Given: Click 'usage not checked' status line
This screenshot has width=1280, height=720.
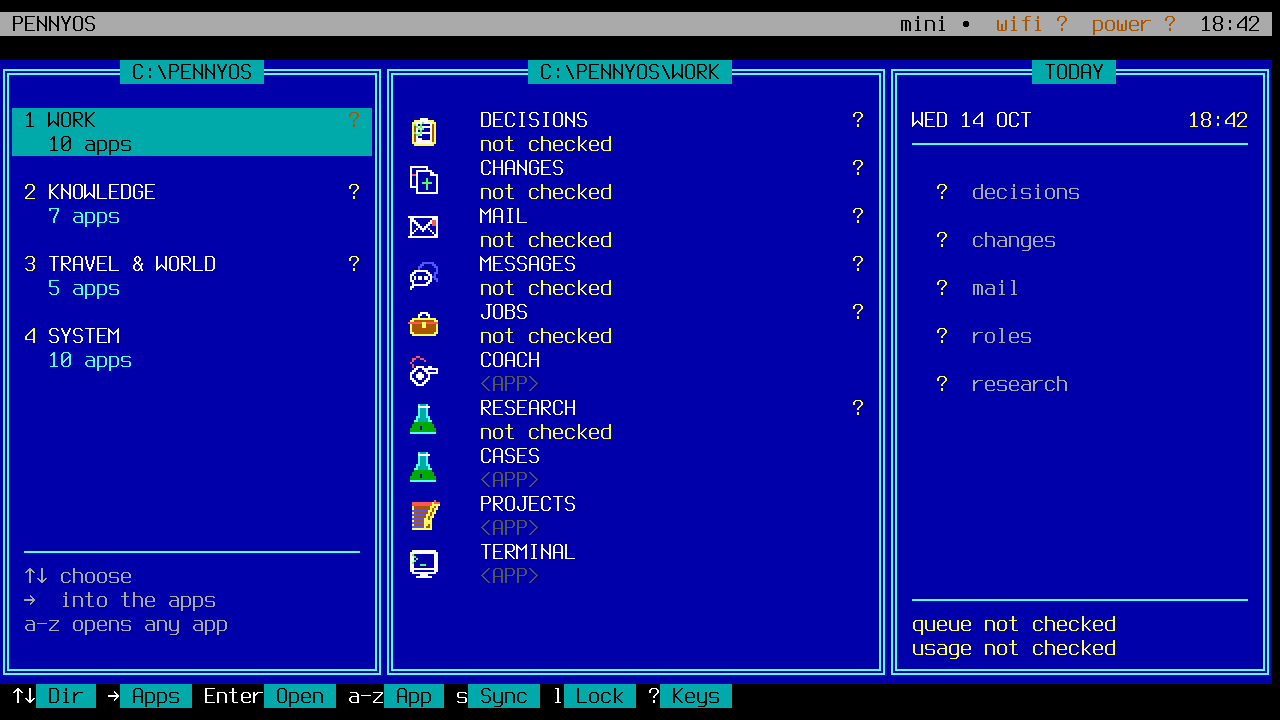Looking at the screenshot, I should [1014, 648].
